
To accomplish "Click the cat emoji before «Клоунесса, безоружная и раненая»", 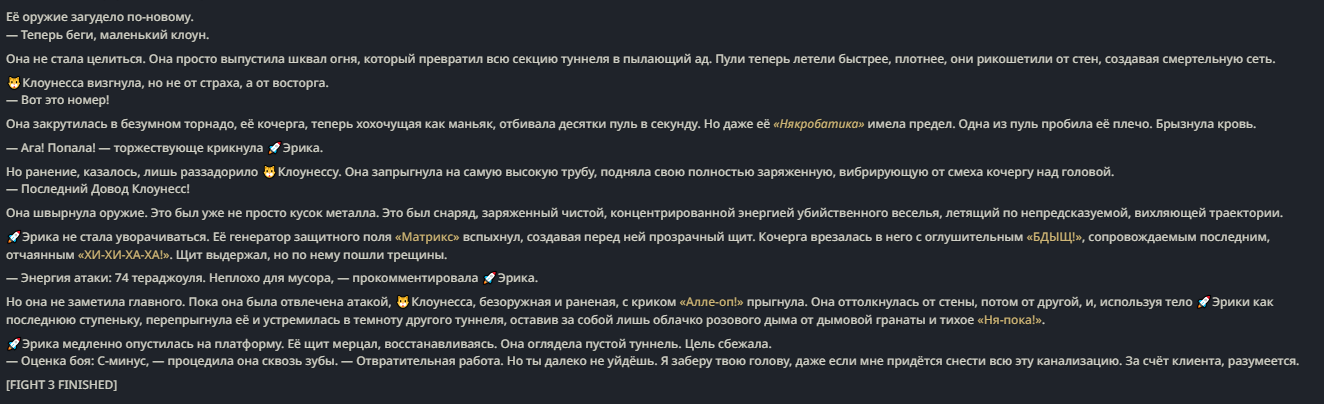I will click(403, 302).
